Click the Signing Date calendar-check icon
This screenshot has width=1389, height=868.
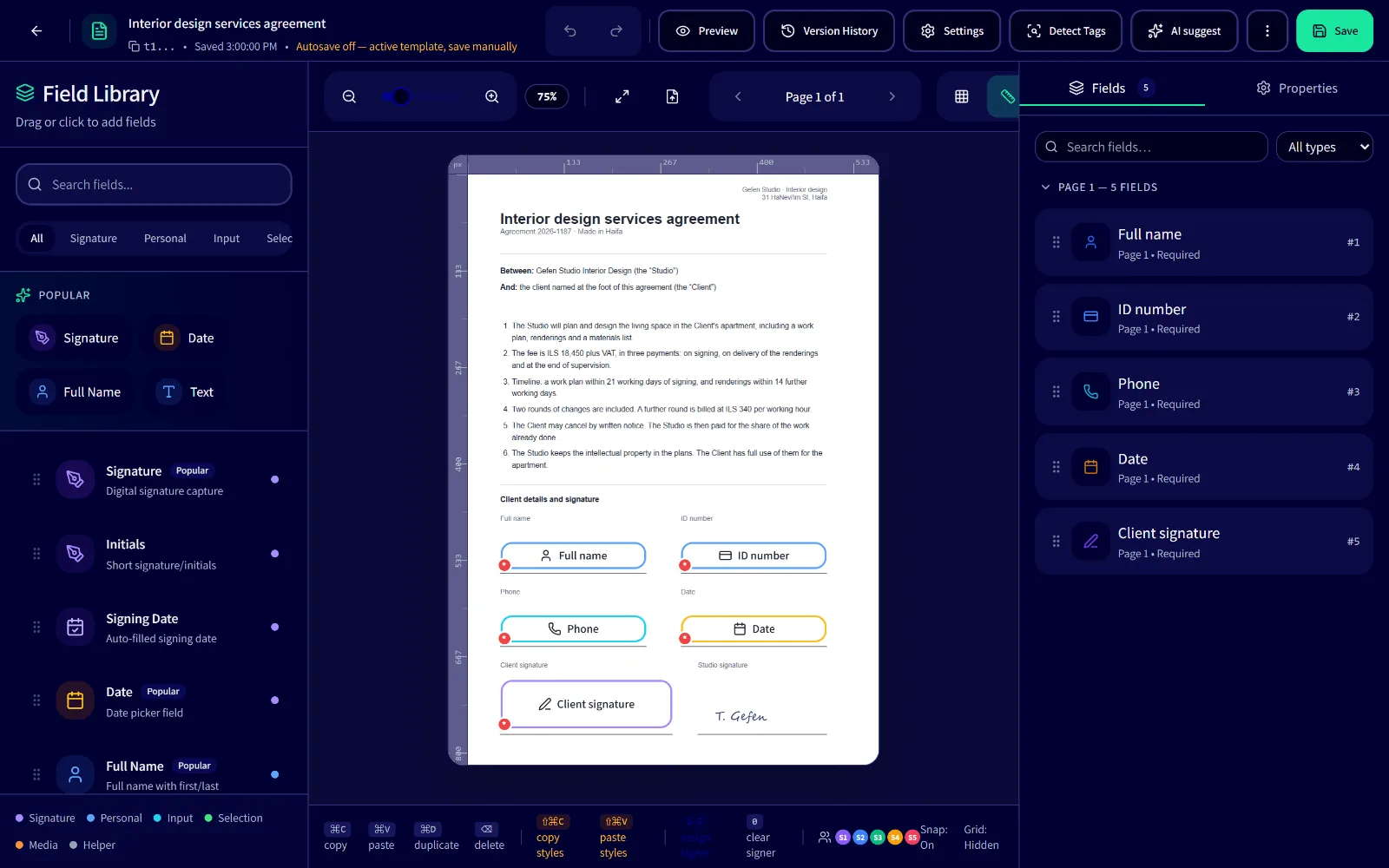[x=76, y=627]
